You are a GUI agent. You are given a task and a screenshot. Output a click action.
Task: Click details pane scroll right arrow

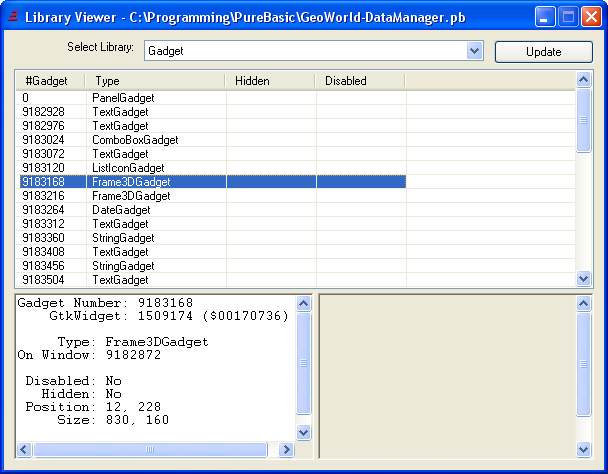click(x=286, y=449)
